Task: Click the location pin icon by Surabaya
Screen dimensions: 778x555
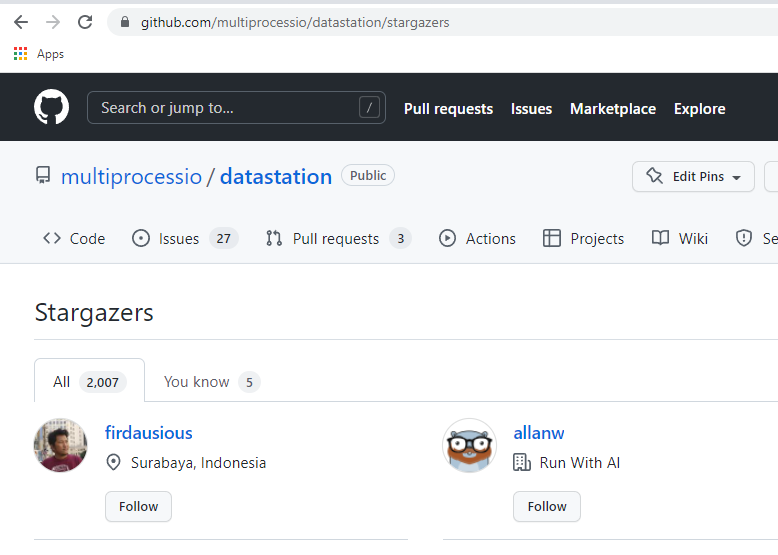Action: pyautogui.click(x=114, y=463)
